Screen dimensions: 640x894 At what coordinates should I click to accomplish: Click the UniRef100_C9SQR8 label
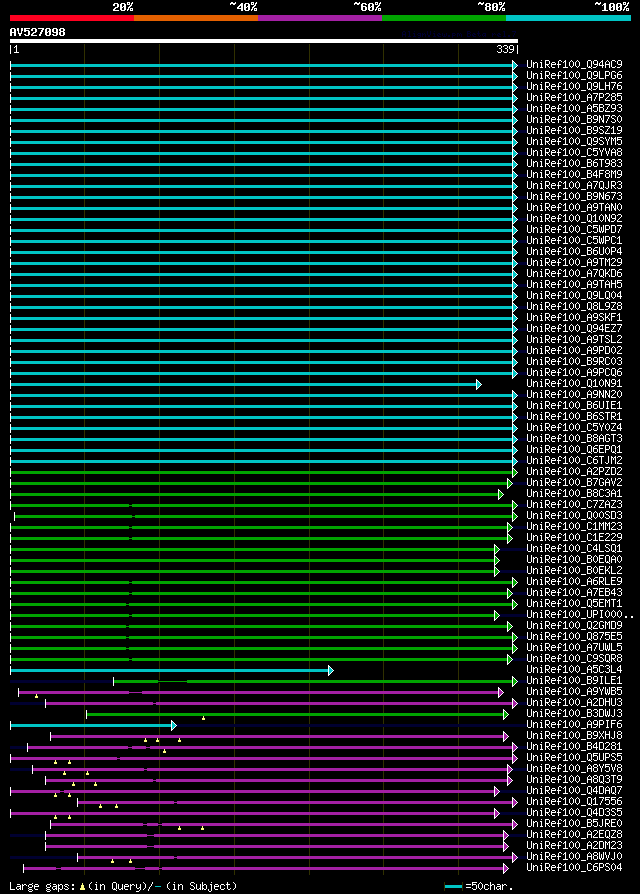point(574,659)
